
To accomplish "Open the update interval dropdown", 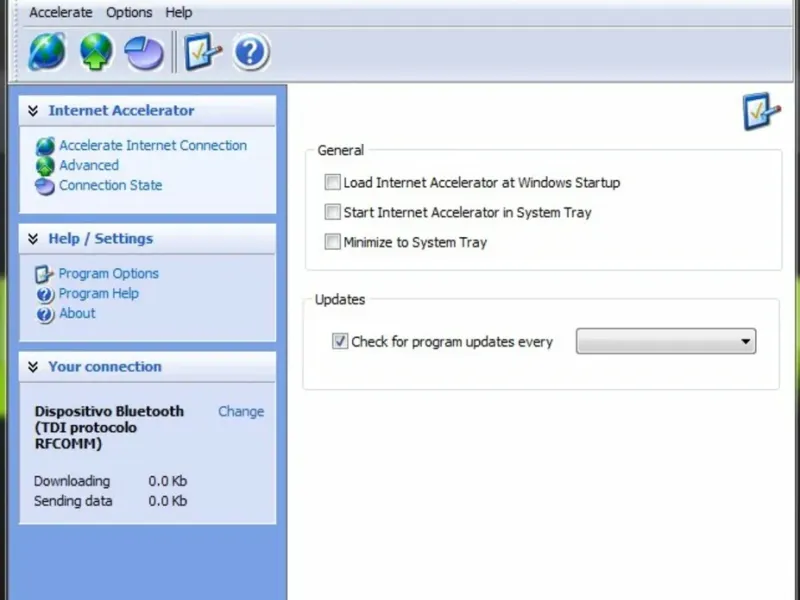I will [x=666, y=341].
